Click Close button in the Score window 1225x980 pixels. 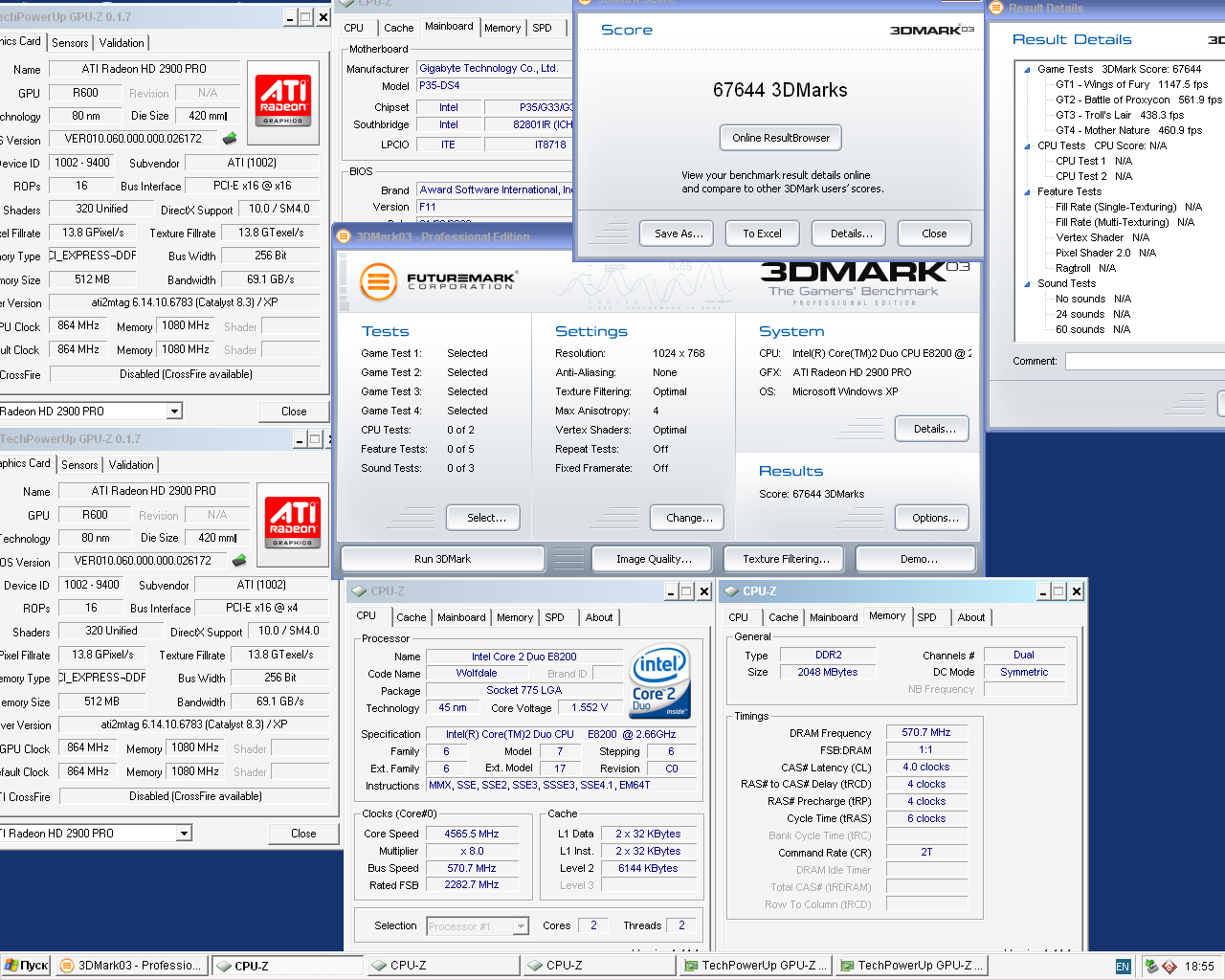coord(935,234)
